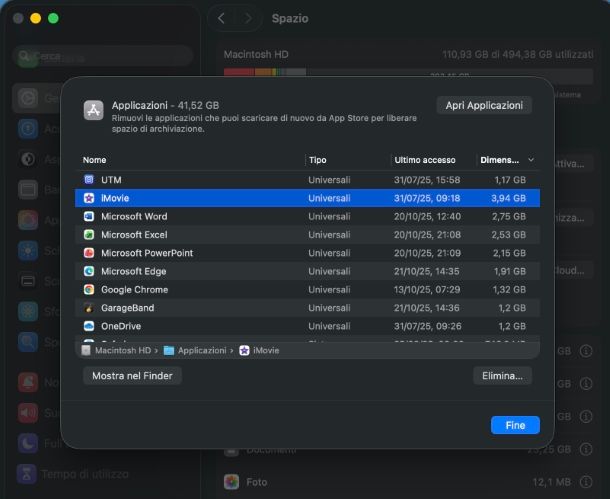This screenshot has width=610, height=499.
Task: Select the Microsoft Excel row
Action: click(307, 235)
